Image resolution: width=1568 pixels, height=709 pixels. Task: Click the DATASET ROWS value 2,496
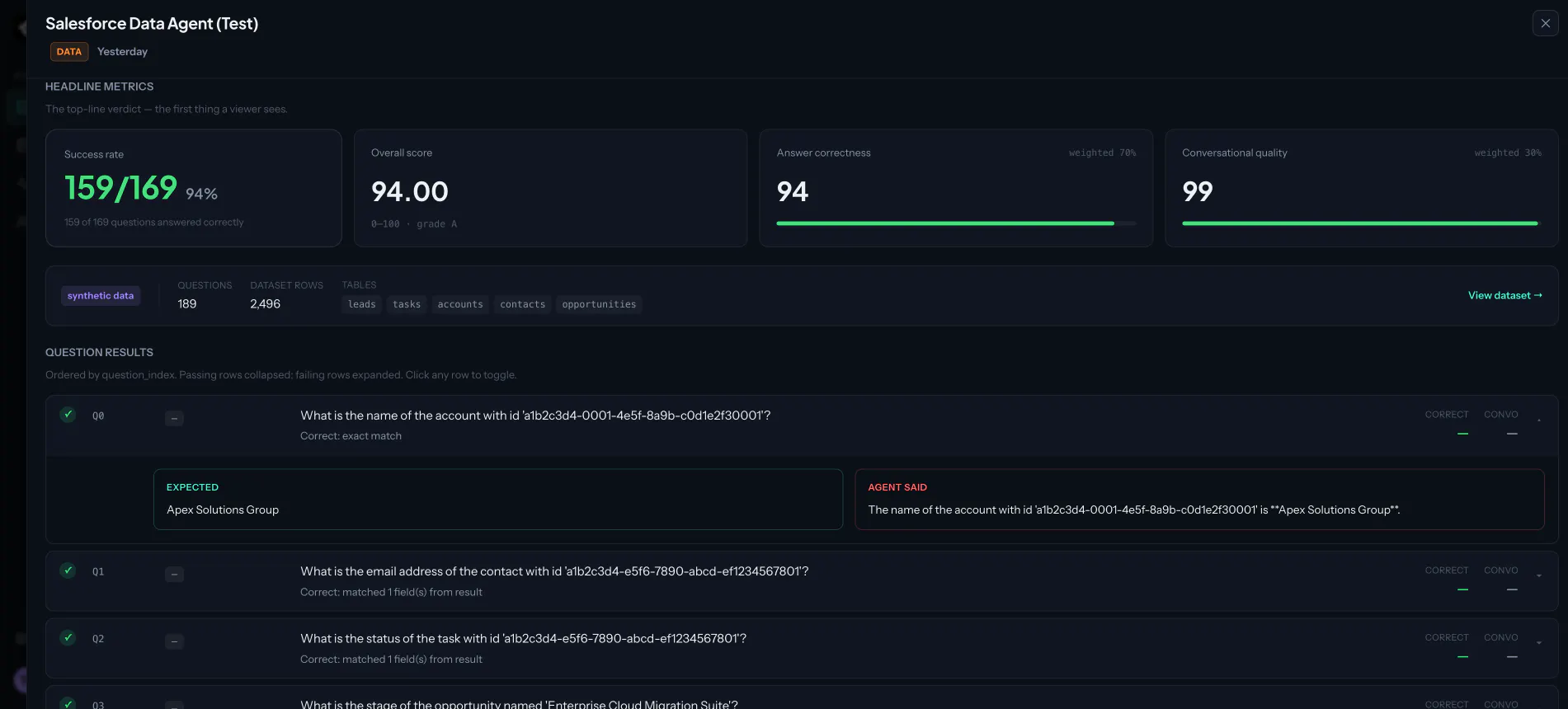click(266, 304)
